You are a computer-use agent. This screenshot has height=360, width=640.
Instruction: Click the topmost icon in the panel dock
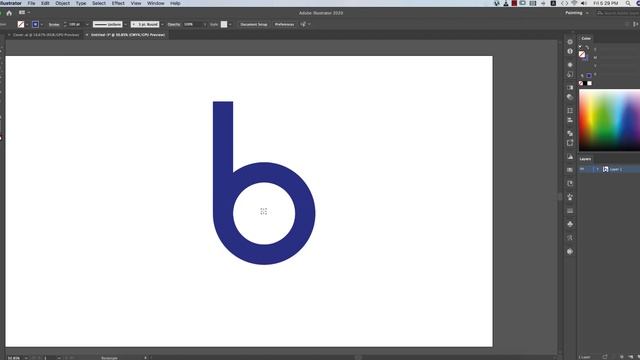click(x=570, y=42)
